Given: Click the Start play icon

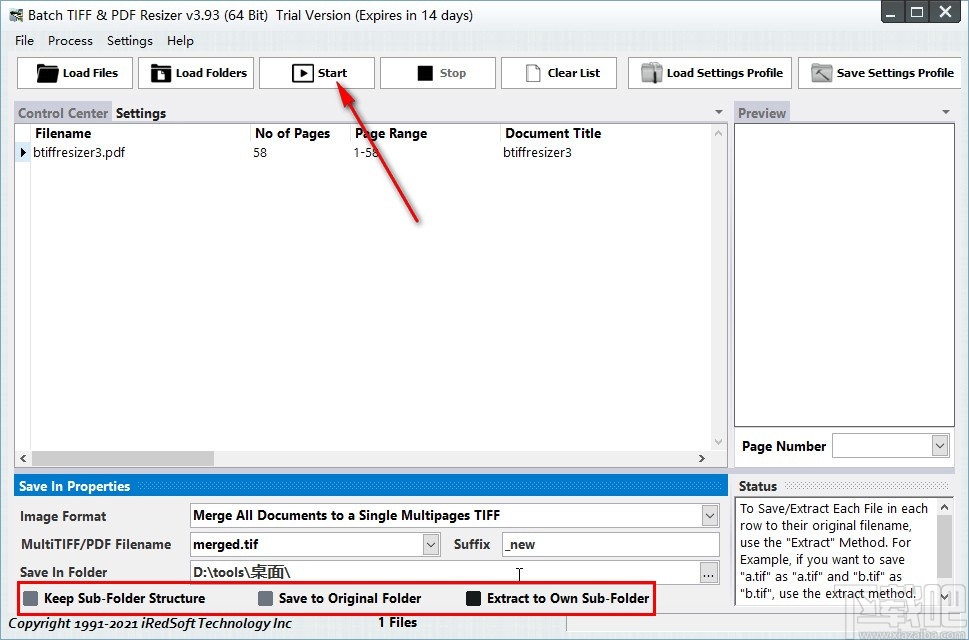Looking at the screenshot, I should tap(302, 72).
